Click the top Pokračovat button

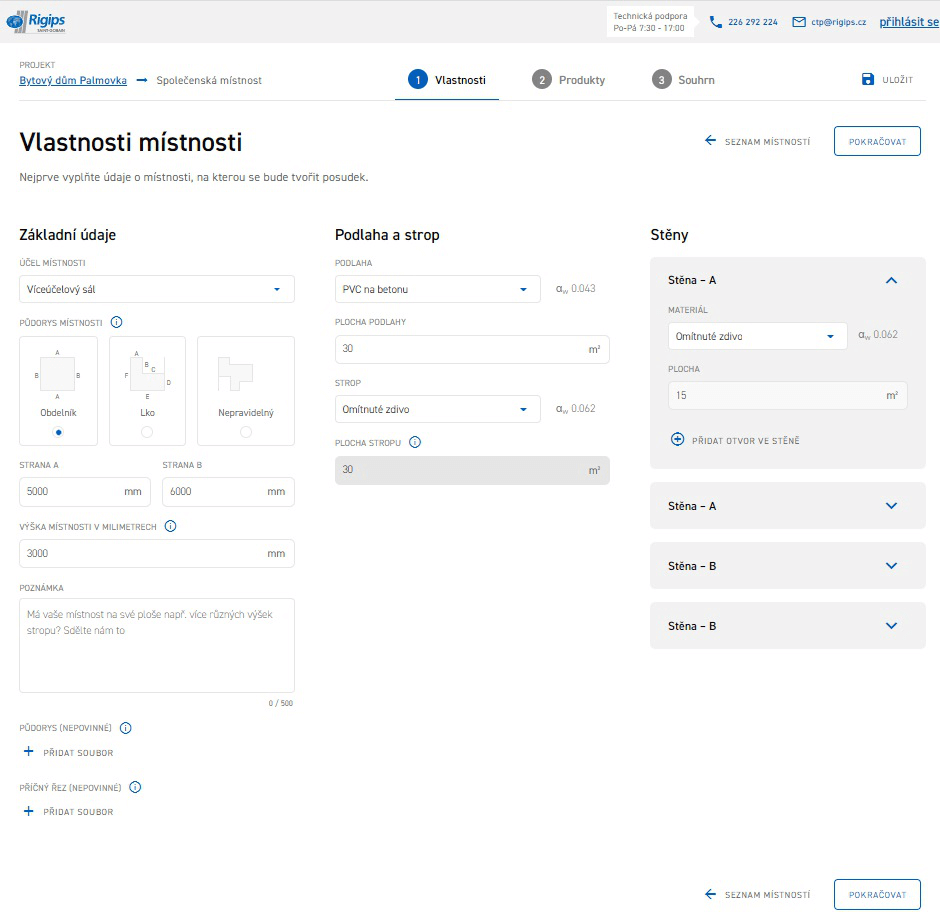click(x=876, y=141)
